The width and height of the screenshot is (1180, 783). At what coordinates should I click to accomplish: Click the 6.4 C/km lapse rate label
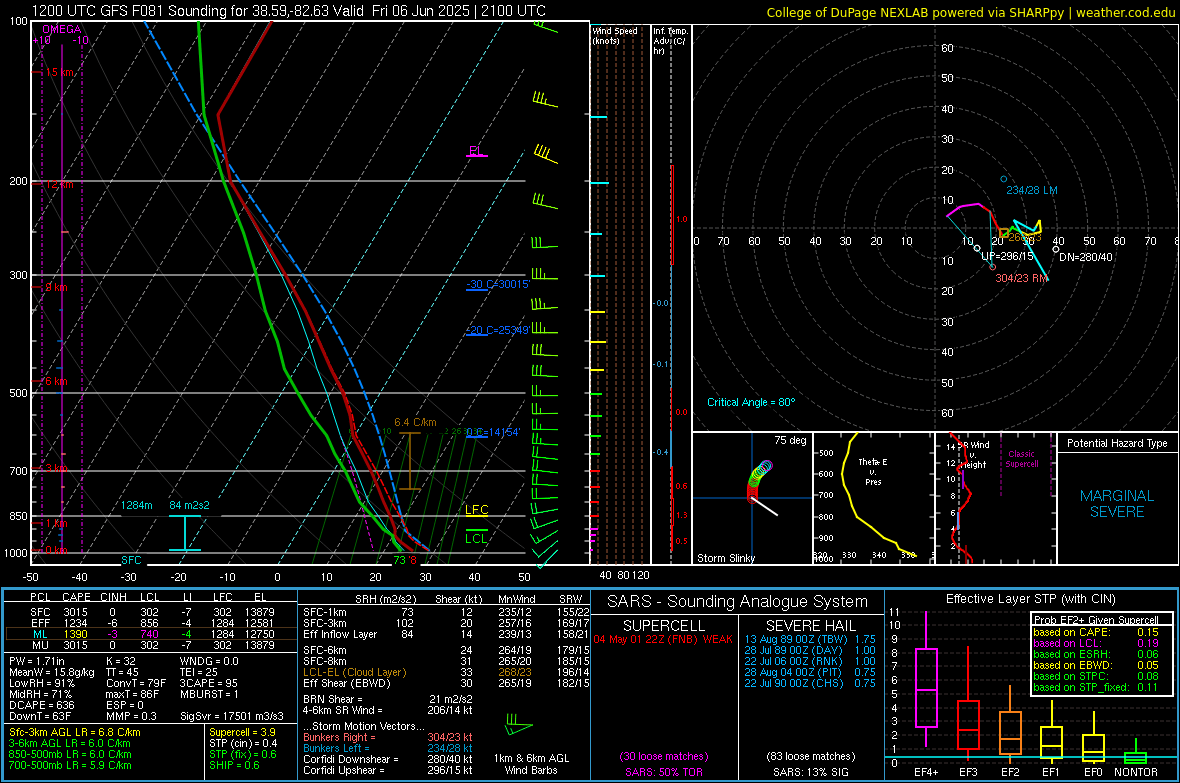[x=415, y=422]
